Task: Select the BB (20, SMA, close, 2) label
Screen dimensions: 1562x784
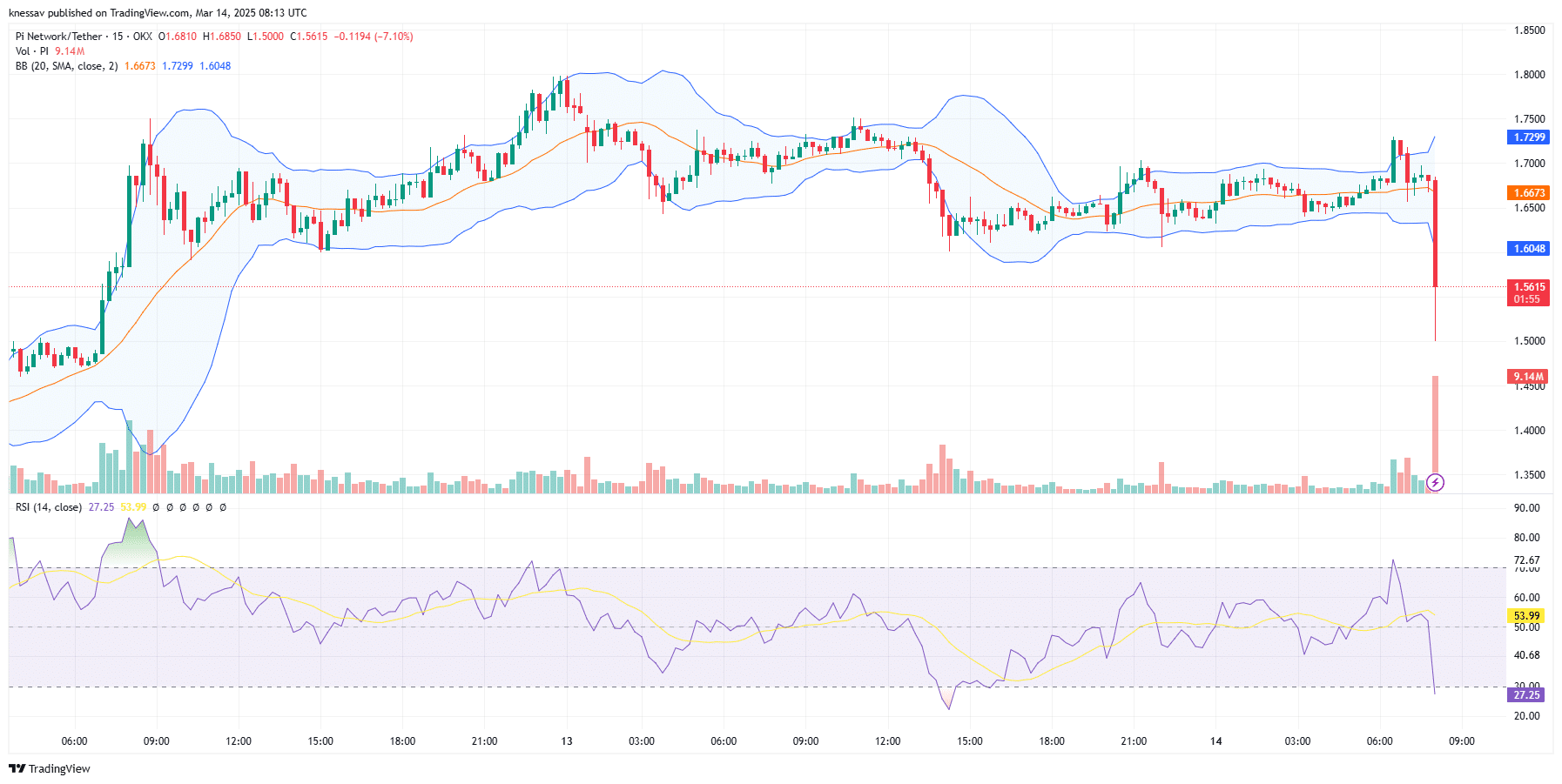Action: pos(66,66)
